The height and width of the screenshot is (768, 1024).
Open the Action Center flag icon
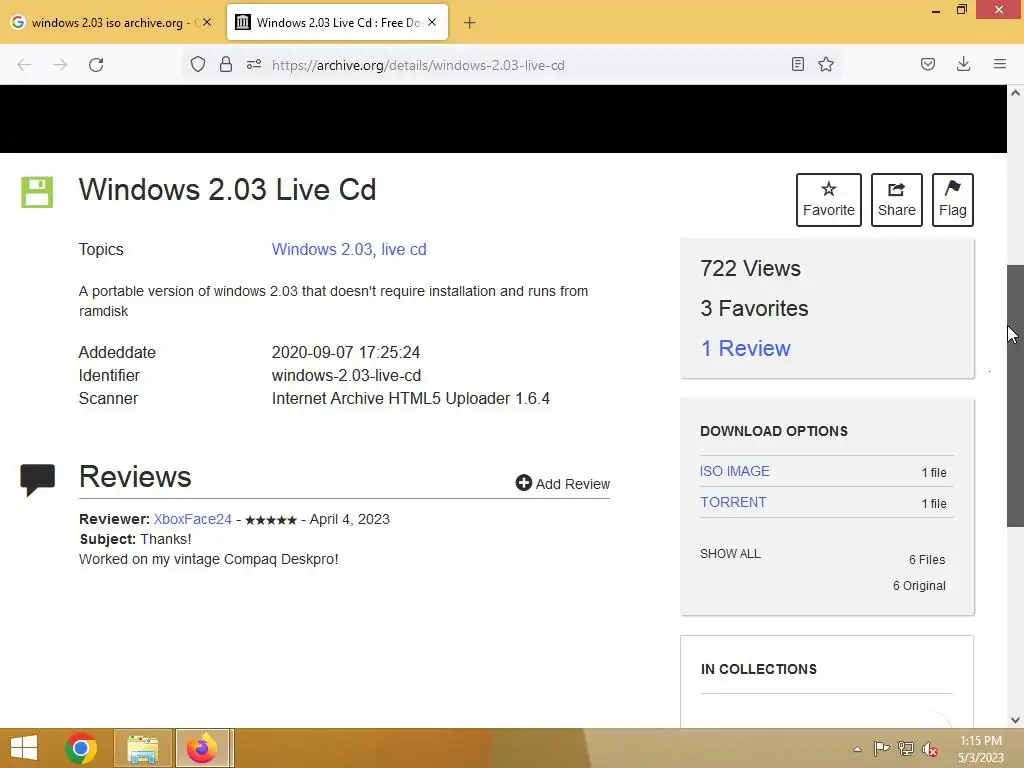[882, 749]
